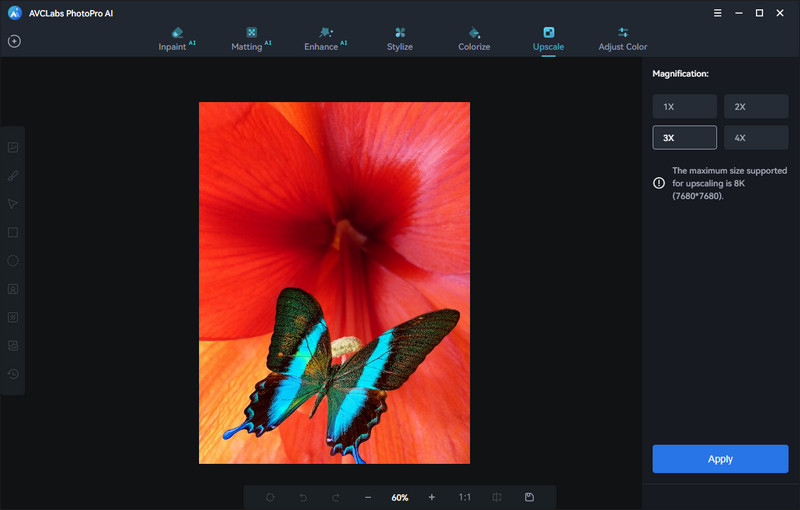800x510 pixels.
Task: Choose 4X magnification
Action: (x=756, y=138)
